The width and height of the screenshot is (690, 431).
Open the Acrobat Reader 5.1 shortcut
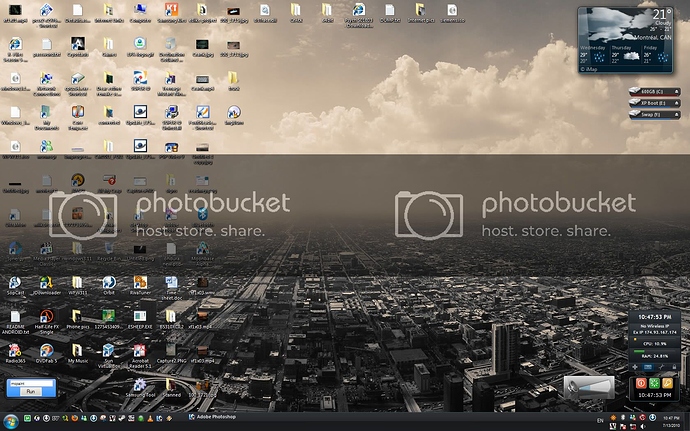click(x=139, y=351)
